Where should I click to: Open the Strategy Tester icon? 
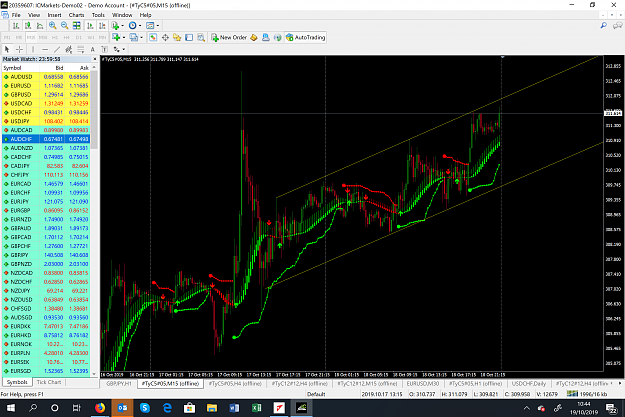201,37
